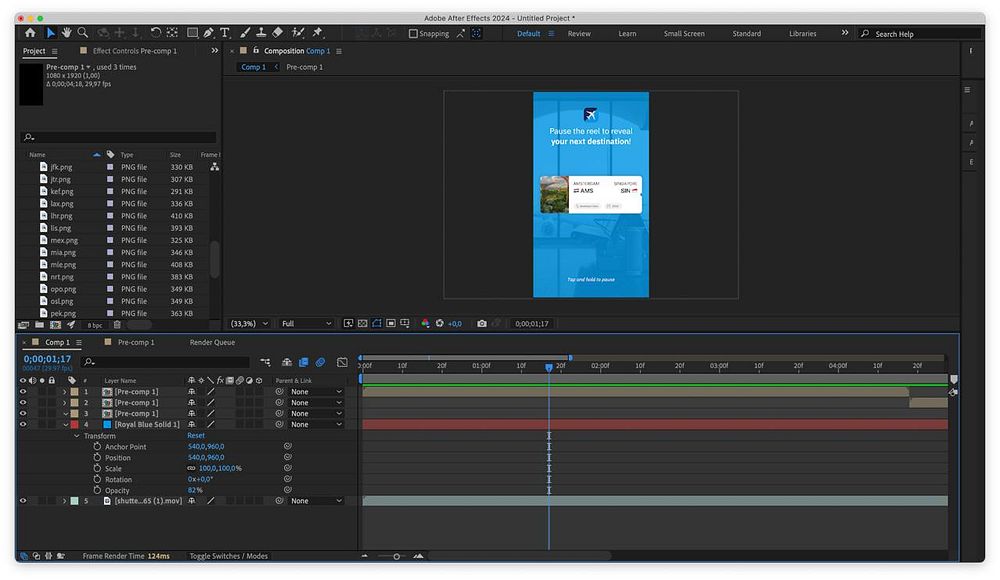Click Toggle Switches / Modes button
The height and width of the screenshot is (580, 1000).
pos(228,556)
